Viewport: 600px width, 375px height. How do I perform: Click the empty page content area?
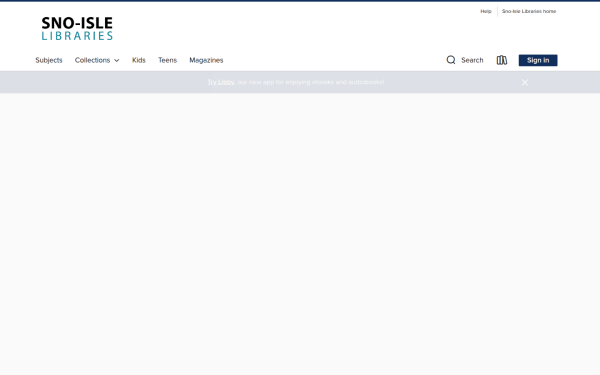click(300, 233)
